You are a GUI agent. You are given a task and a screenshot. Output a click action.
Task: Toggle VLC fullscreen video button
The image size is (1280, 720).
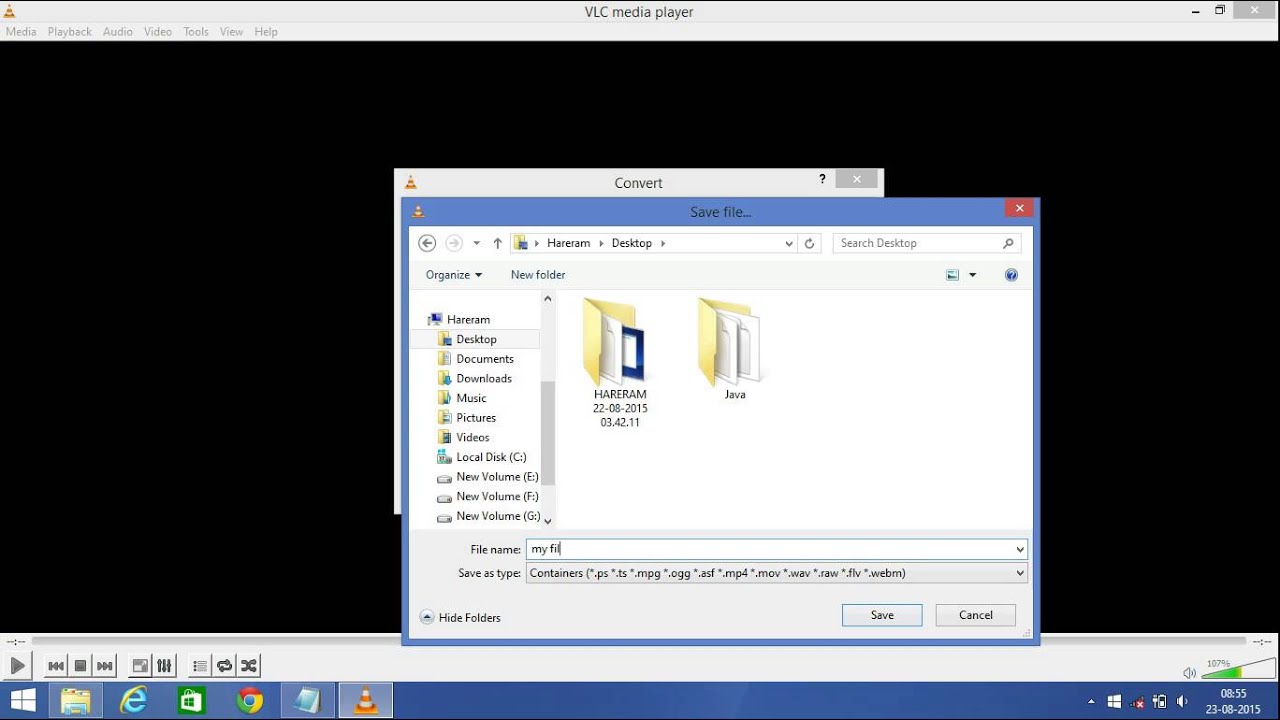140,666
